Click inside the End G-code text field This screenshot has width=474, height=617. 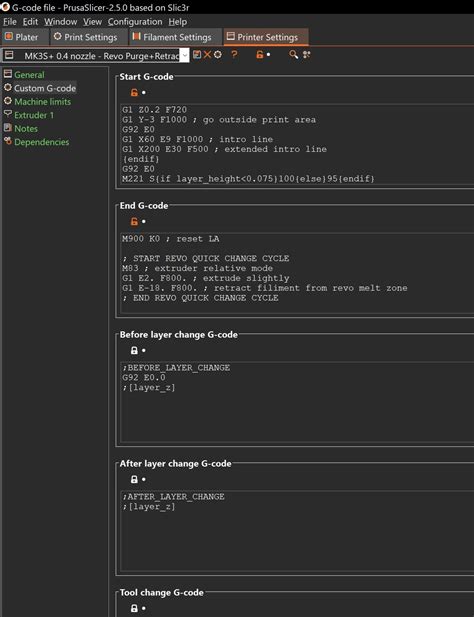297,273
